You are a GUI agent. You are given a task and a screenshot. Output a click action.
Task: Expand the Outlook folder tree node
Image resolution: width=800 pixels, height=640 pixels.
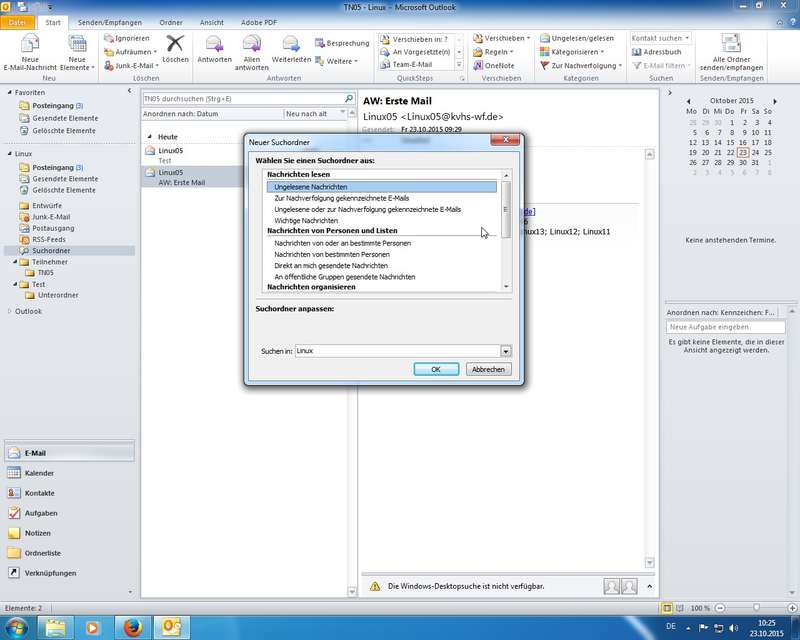point(10,311)
